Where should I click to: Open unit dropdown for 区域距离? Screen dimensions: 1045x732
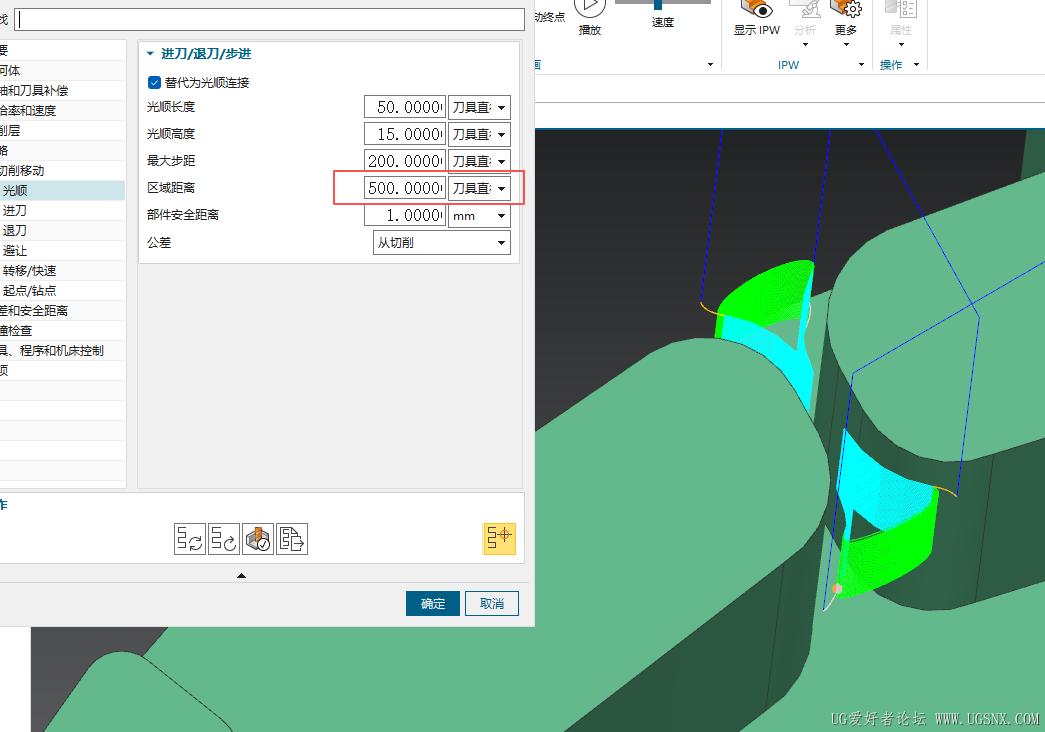tap(479, 189)
